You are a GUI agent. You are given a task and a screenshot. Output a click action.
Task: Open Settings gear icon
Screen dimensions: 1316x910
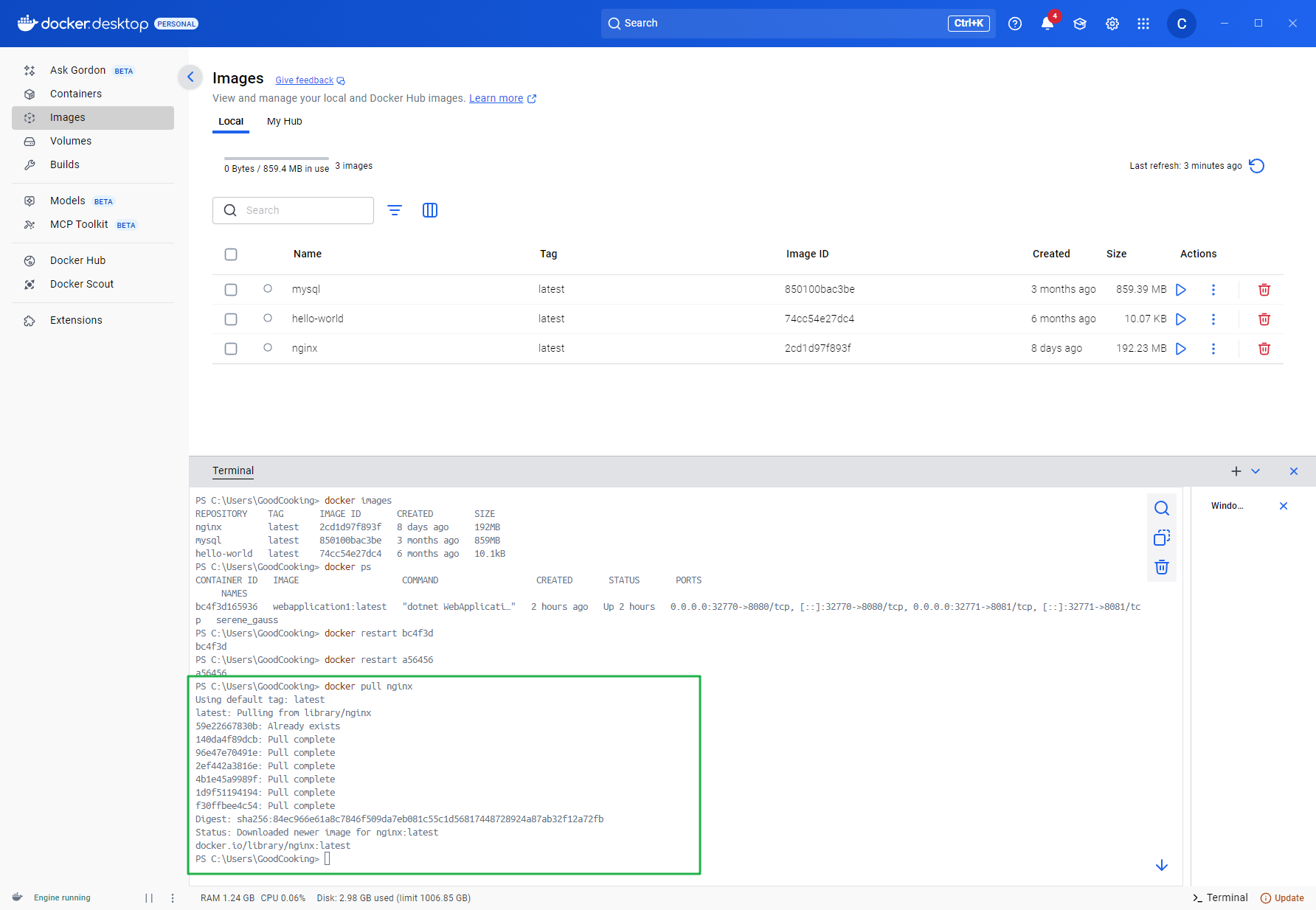click(x=1112, y=24)
